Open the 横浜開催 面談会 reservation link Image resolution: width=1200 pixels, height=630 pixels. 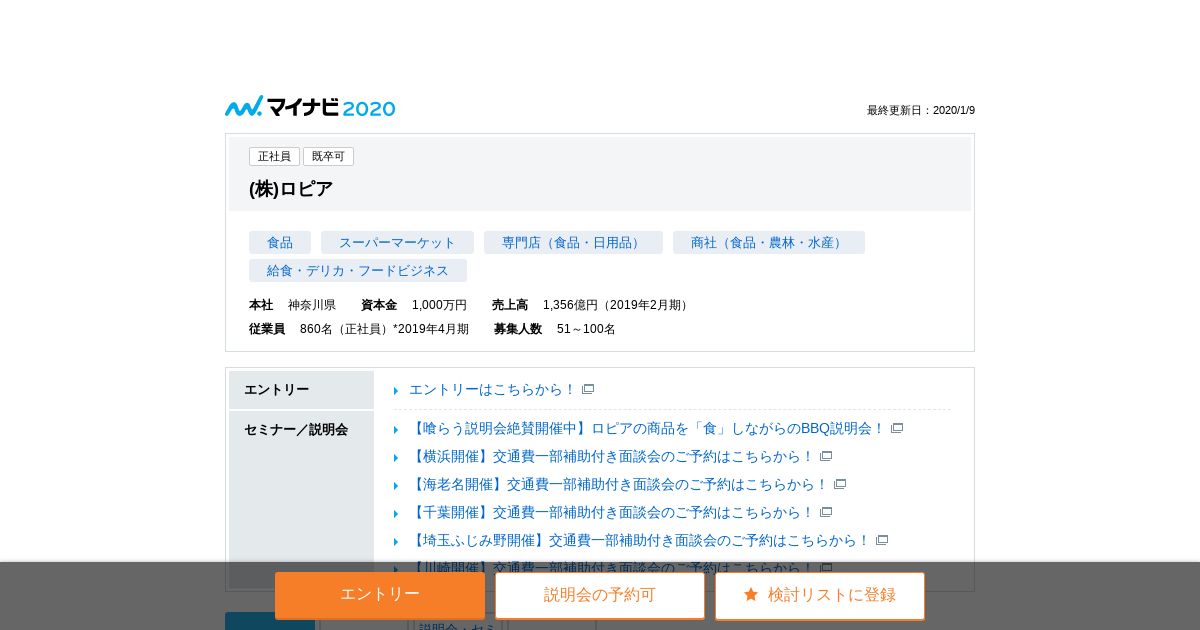tap(612, 456)
